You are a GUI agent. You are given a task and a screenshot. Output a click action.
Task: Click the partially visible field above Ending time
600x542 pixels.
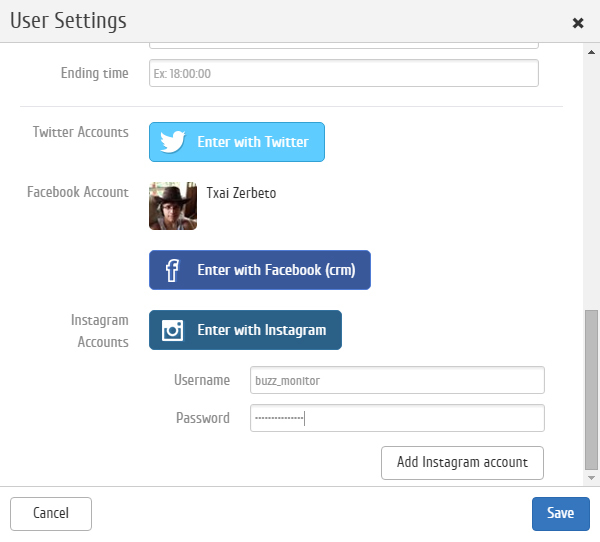coord(343,45)
